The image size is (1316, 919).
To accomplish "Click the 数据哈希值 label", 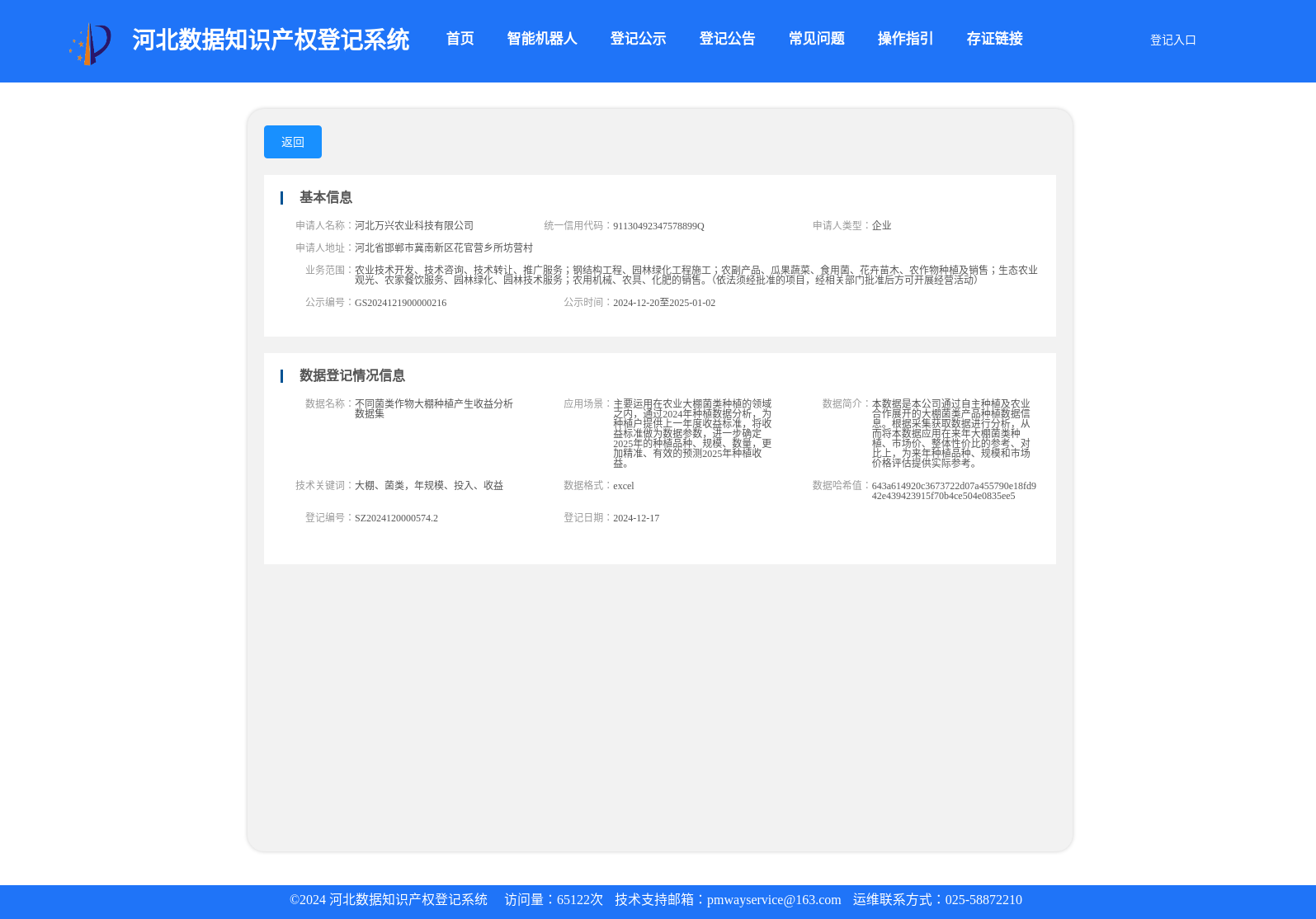I will (841, 485).
